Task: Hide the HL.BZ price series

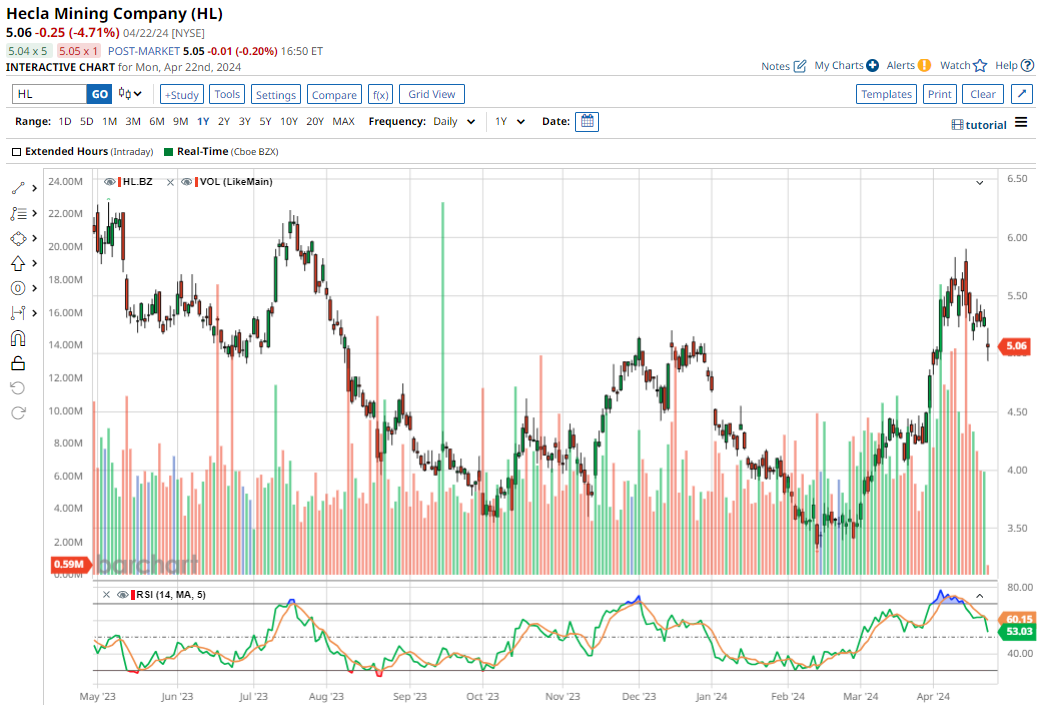Action: coord(110,182)
